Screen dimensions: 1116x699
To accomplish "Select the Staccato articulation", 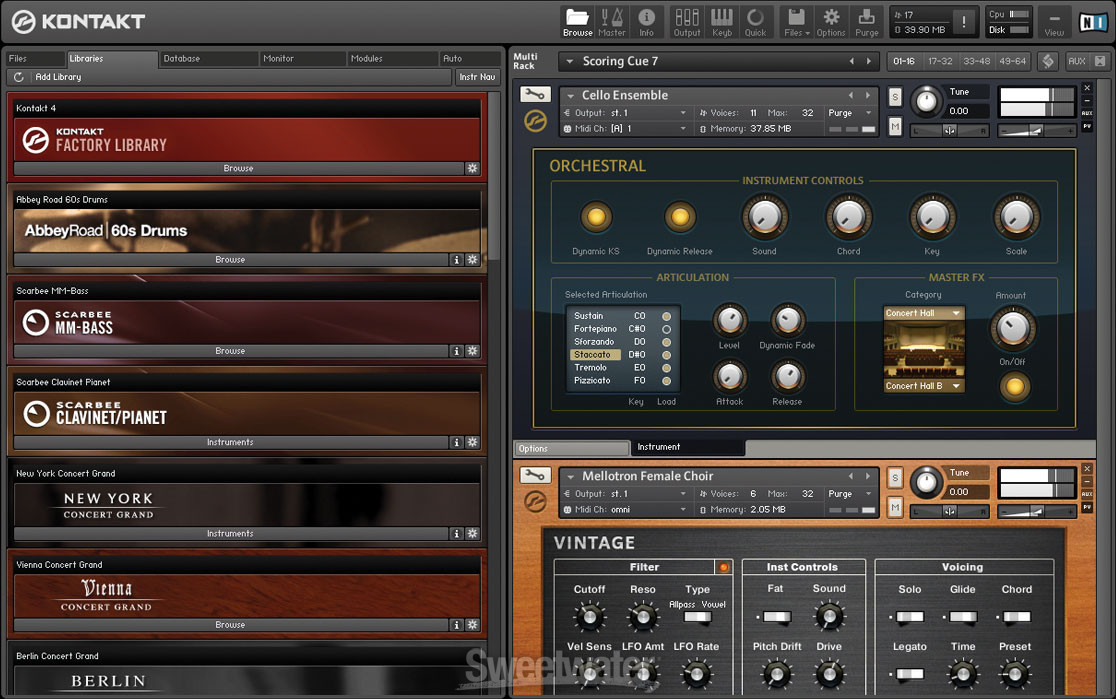I will coord(595,354).
